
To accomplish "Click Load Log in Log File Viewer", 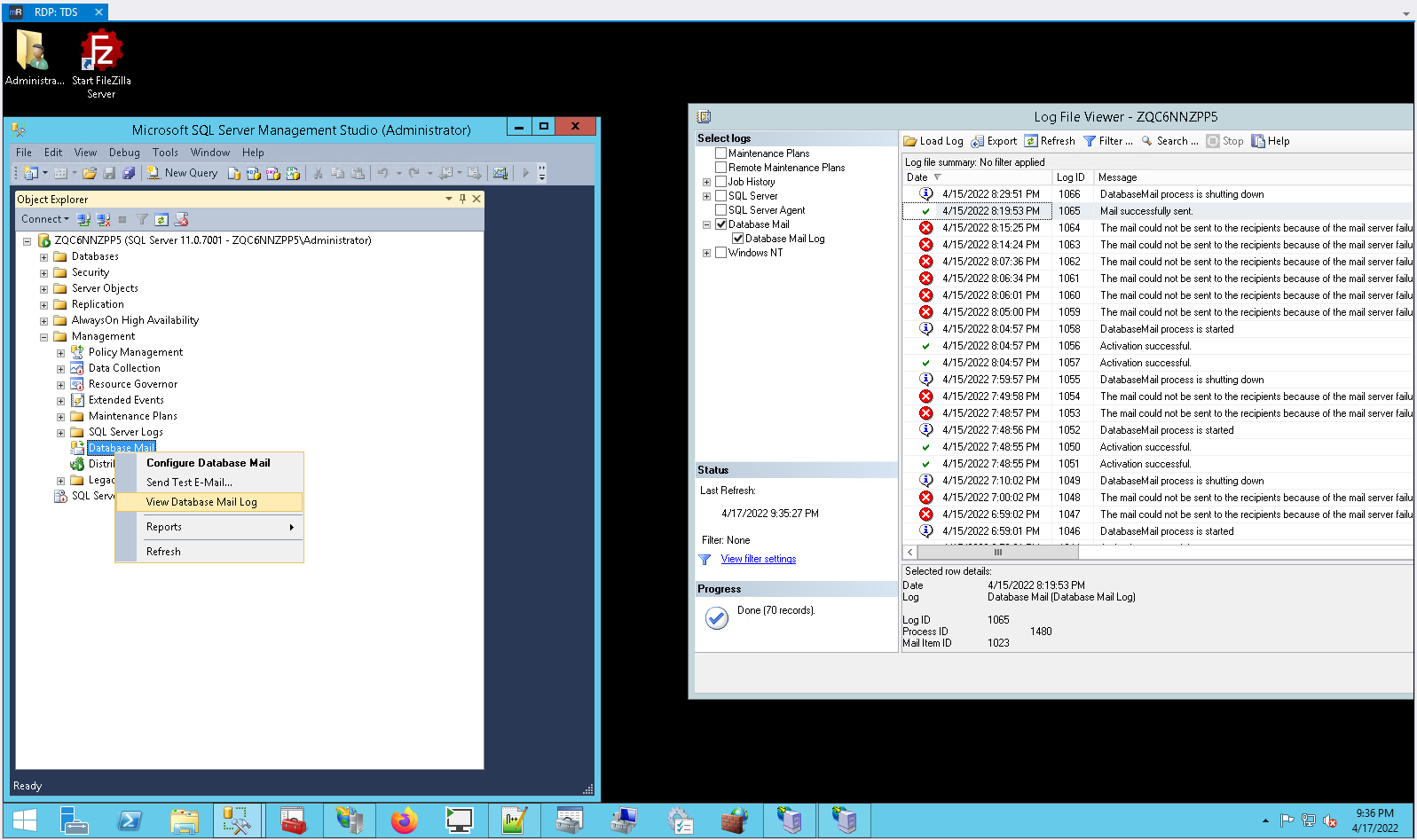I will click(933, 141).
